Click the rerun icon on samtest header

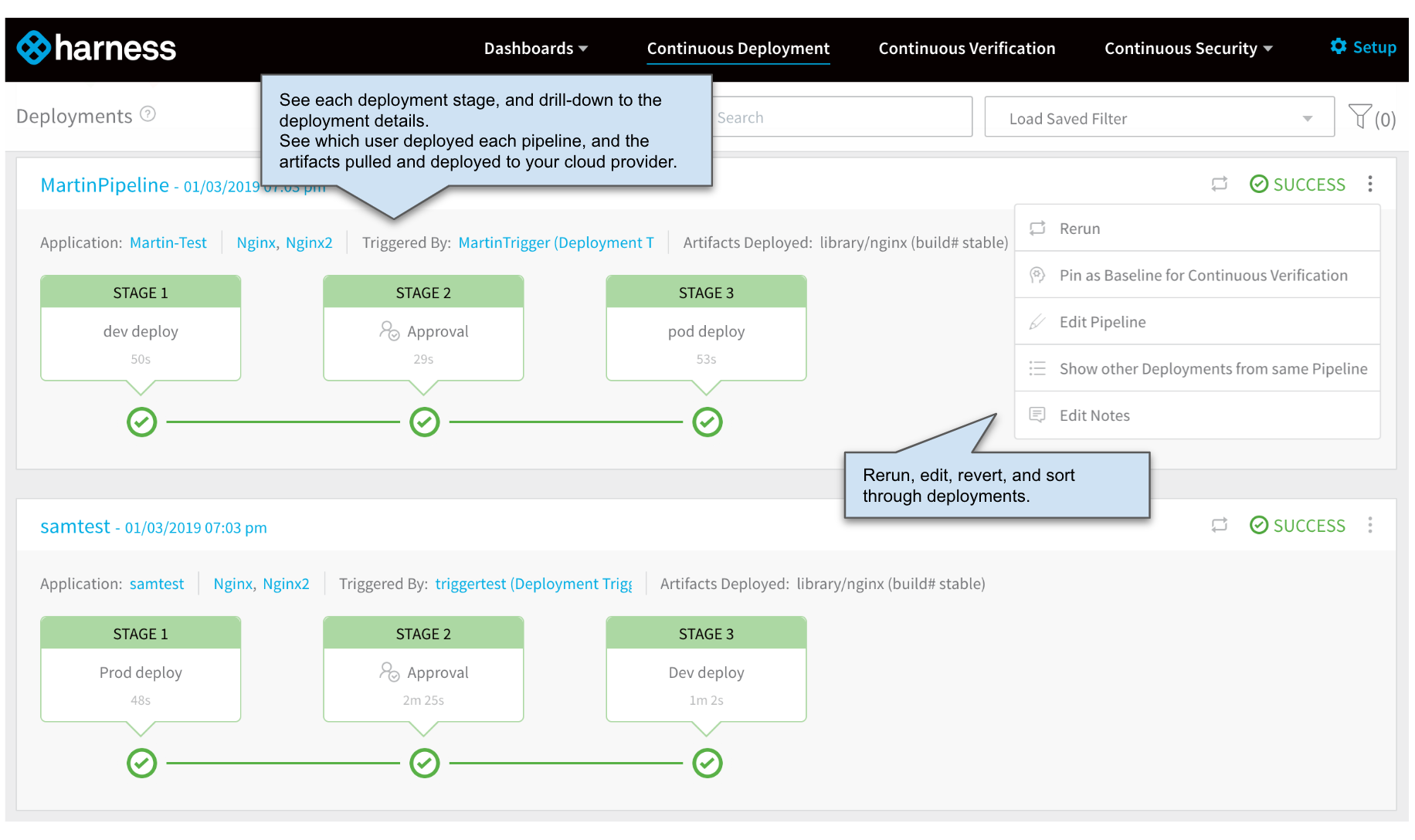point(1220,525)
